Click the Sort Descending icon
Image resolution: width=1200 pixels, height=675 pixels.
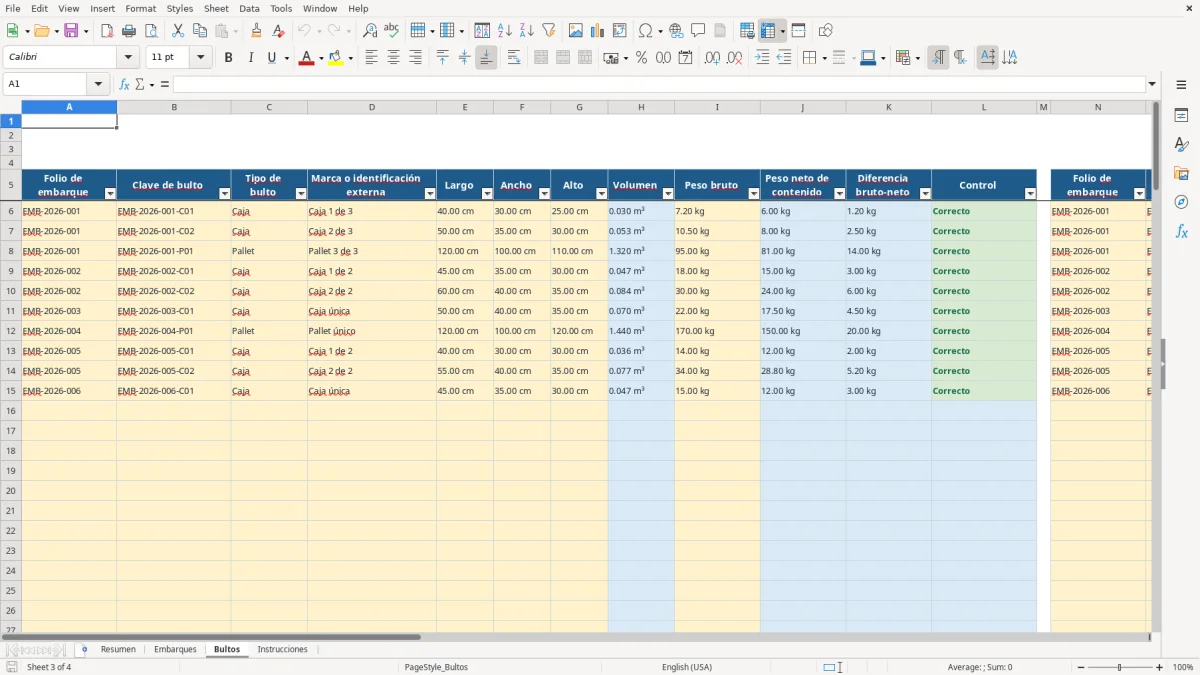click(526, 31)
